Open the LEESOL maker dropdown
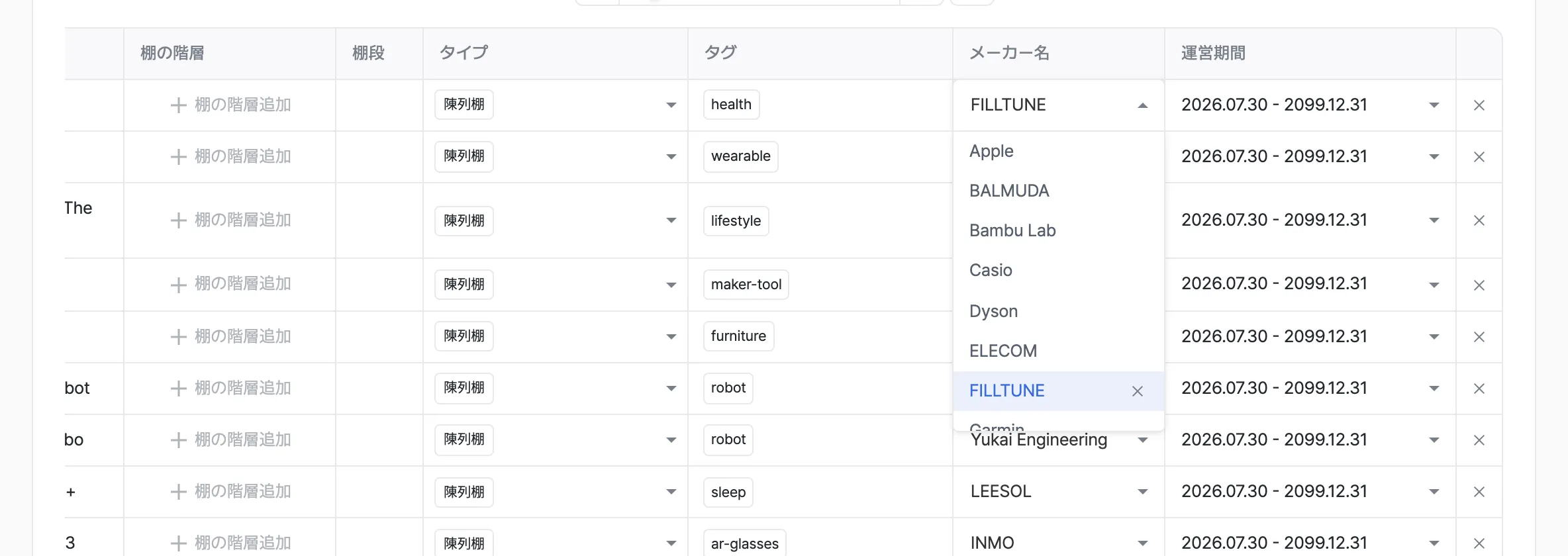 [1142, 492]
